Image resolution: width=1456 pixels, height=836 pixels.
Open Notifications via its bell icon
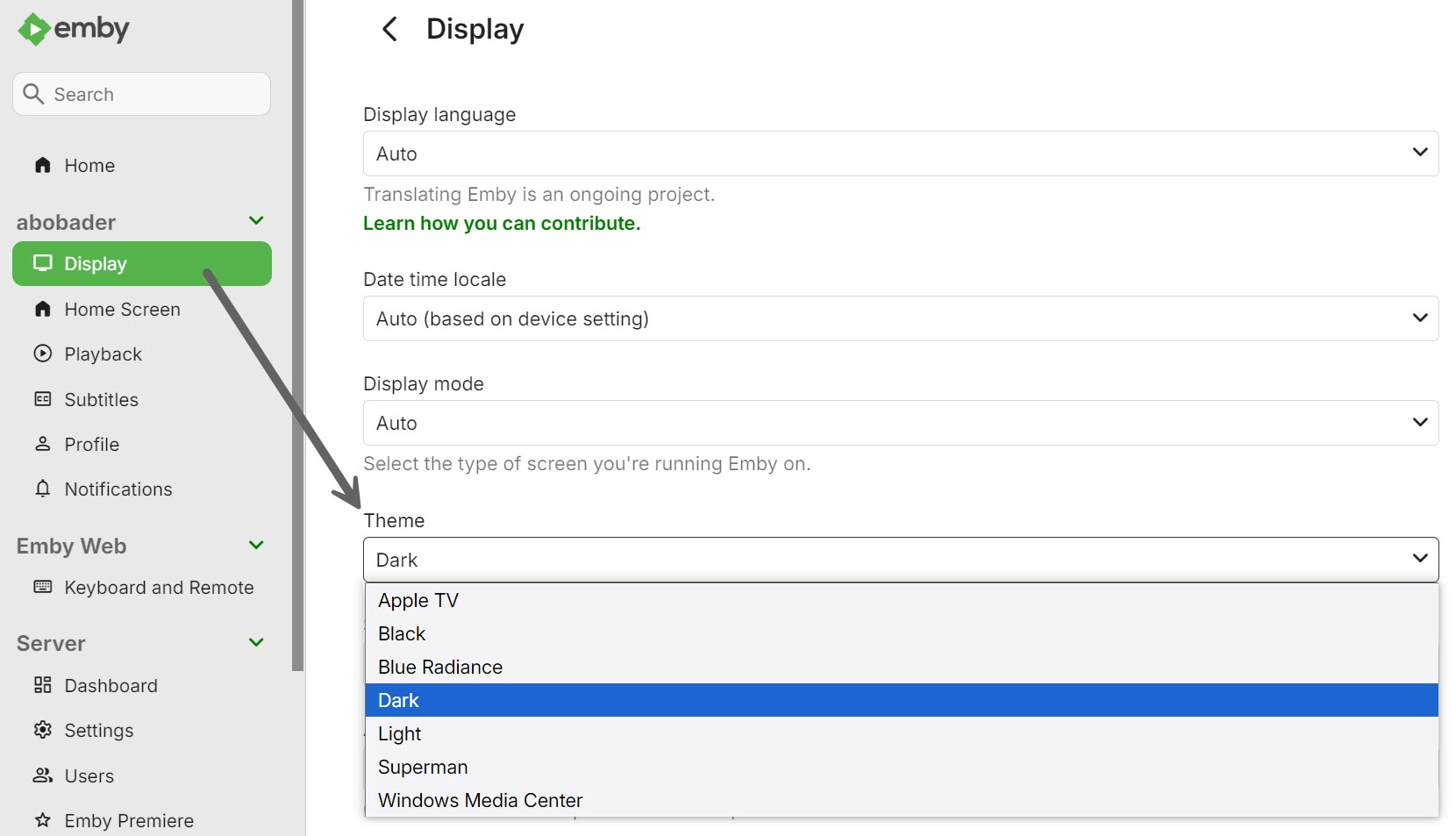pos(42,489)
